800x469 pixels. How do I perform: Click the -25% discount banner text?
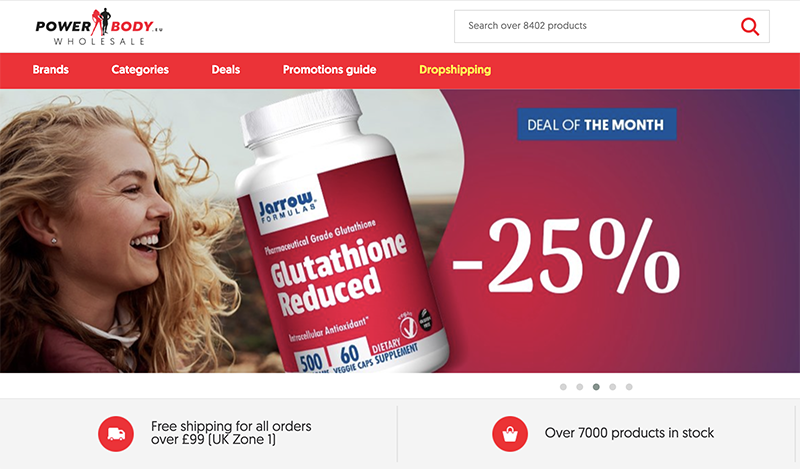pyautogui.click(x=566, y=256)
